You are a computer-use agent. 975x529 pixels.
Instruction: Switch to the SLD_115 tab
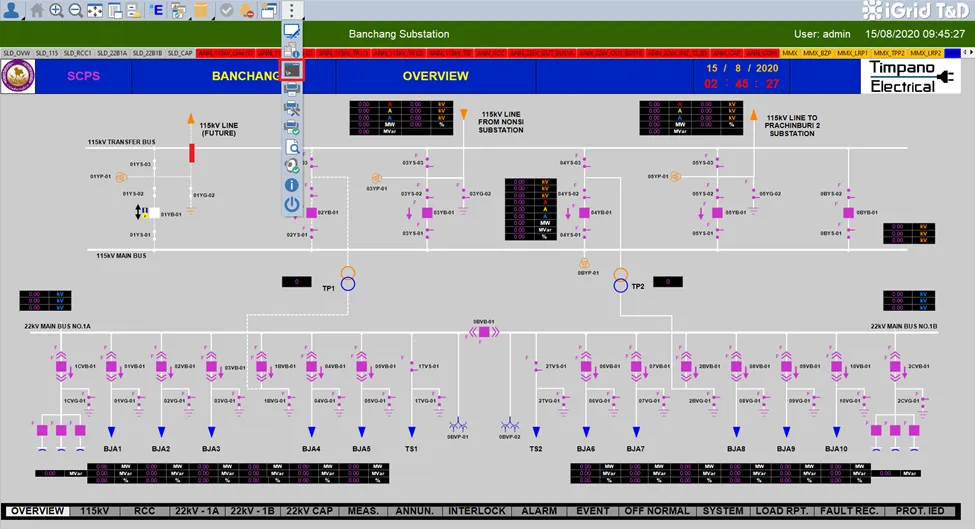point(47,53)
